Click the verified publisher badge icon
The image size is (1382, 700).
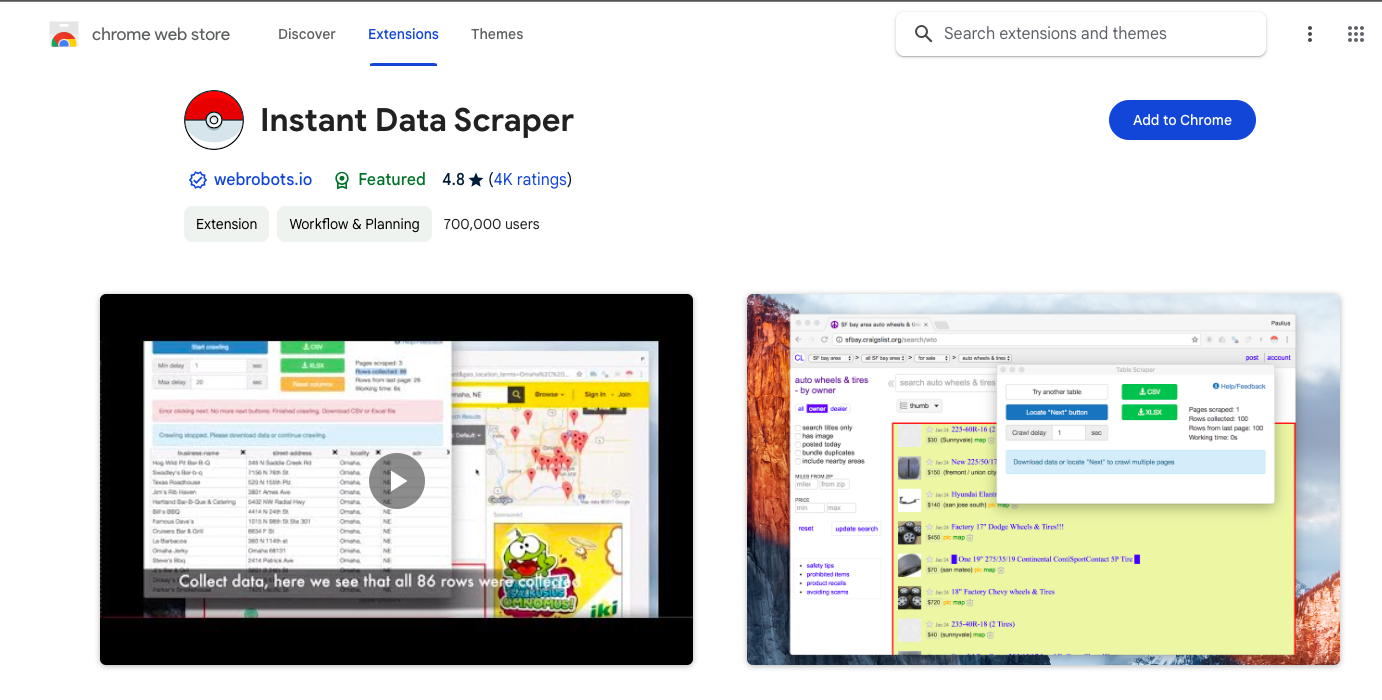pos(198,180)
